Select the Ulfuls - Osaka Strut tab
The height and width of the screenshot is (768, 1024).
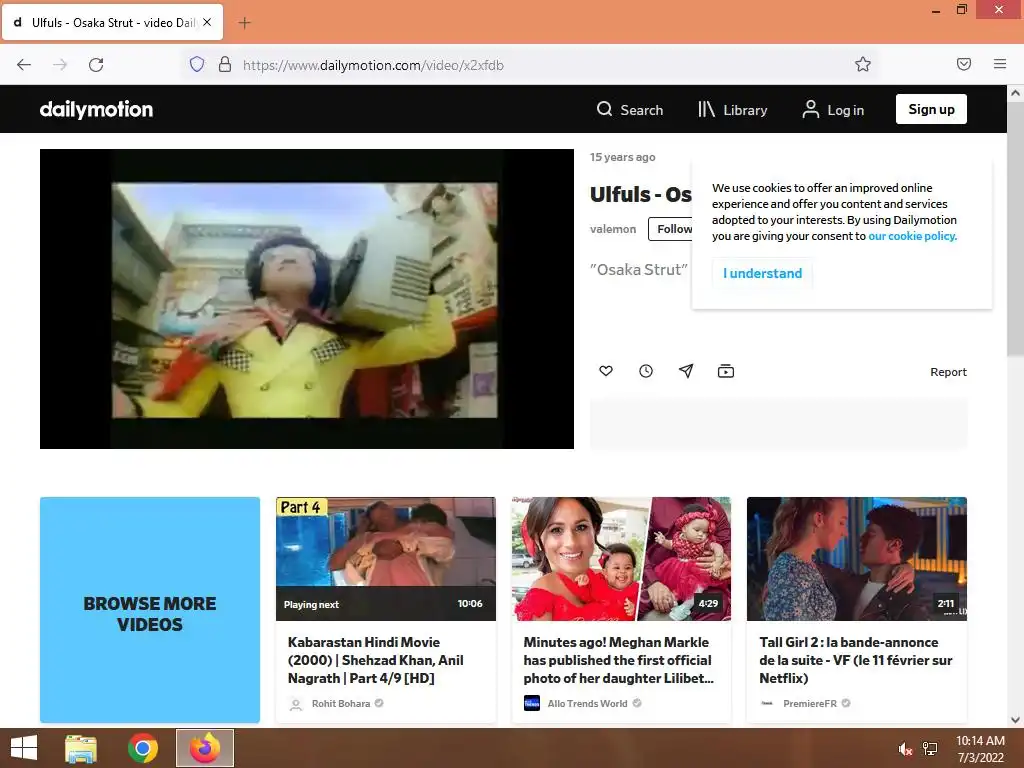point(112,22)
